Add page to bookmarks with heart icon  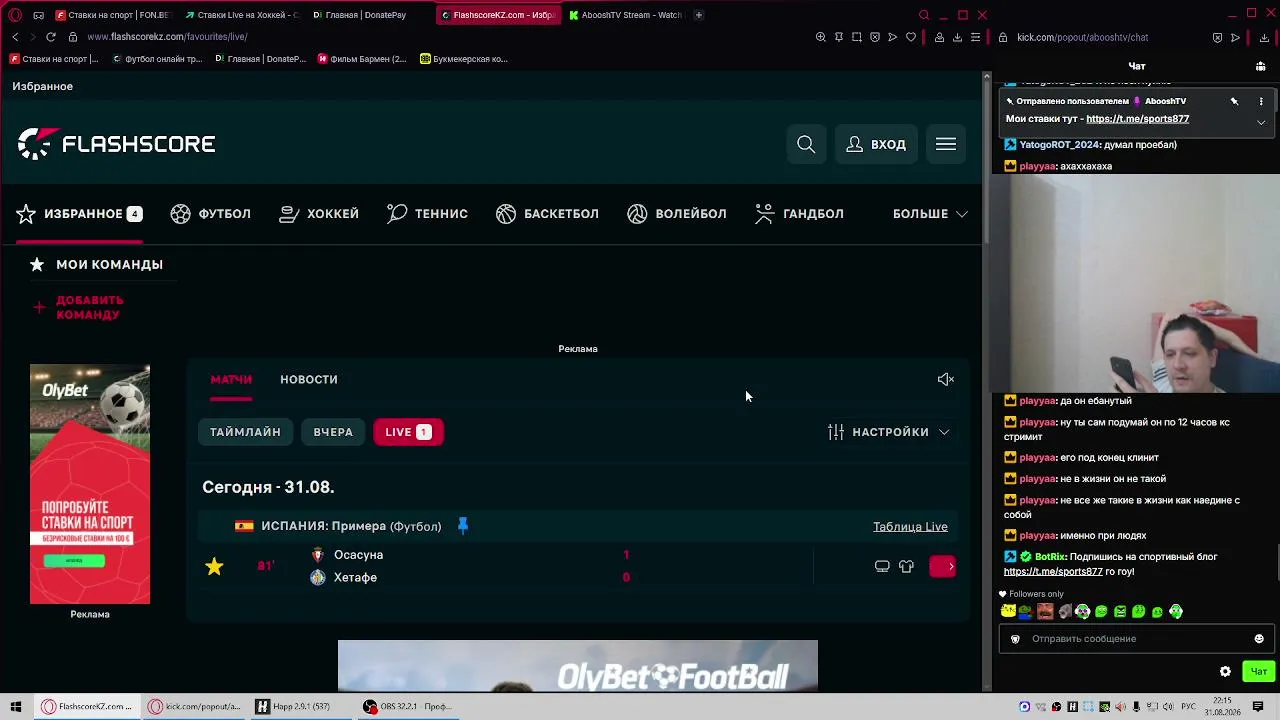point(911,37)
